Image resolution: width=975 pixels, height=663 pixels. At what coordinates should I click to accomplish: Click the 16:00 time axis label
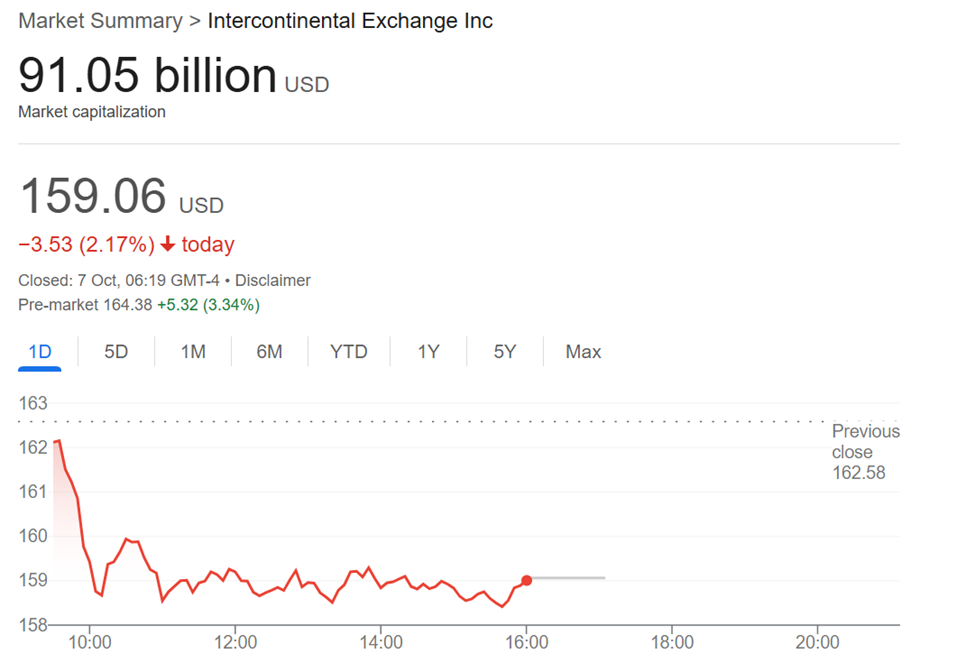527,641
